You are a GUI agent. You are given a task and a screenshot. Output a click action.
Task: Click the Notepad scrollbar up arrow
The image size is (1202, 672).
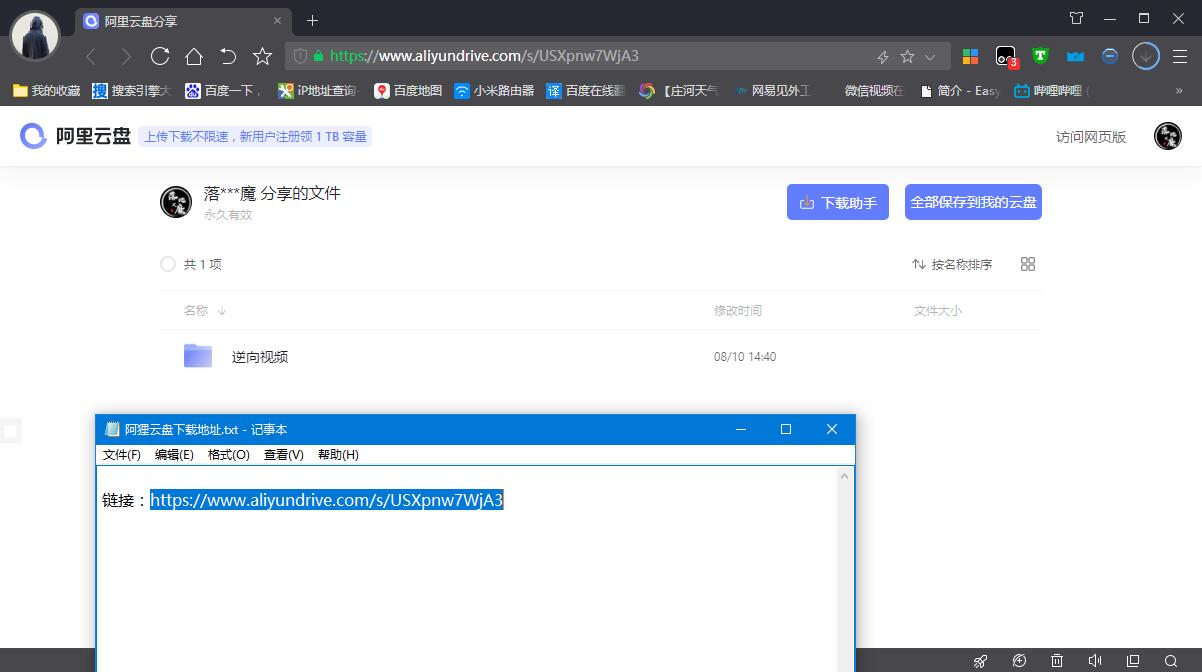[845, 476]
